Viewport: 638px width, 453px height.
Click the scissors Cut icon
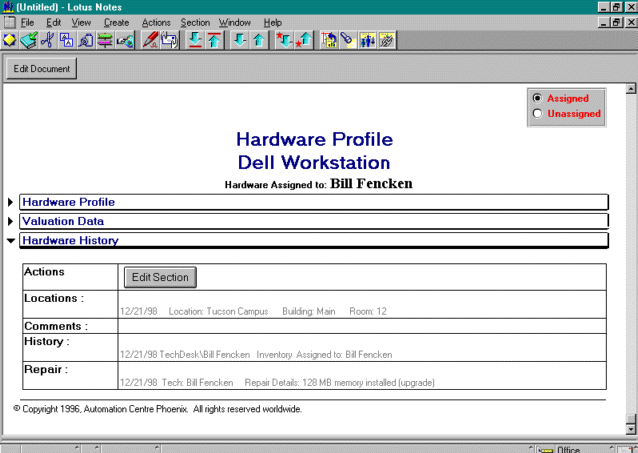tap(48, 40)
